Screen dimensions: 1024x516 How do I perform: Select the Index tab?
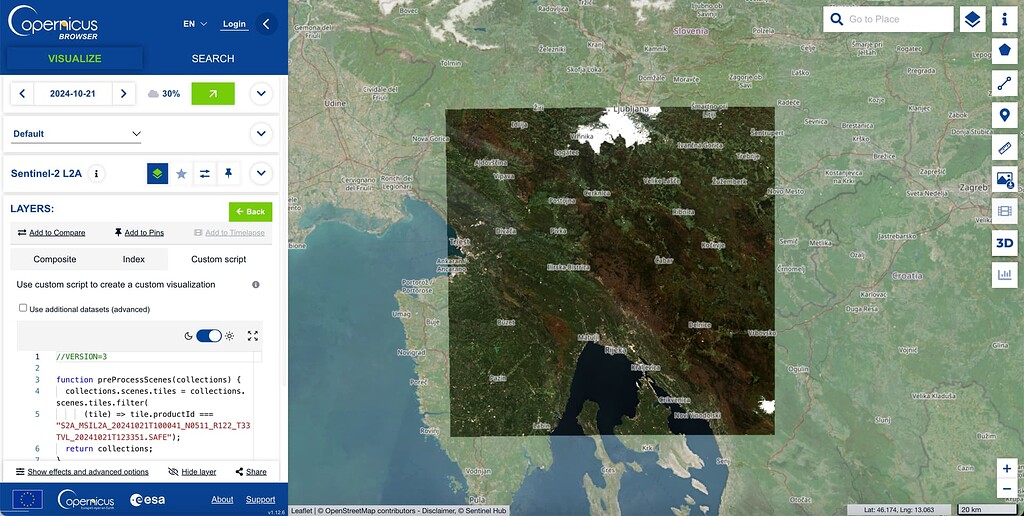[x=133, y=259]
